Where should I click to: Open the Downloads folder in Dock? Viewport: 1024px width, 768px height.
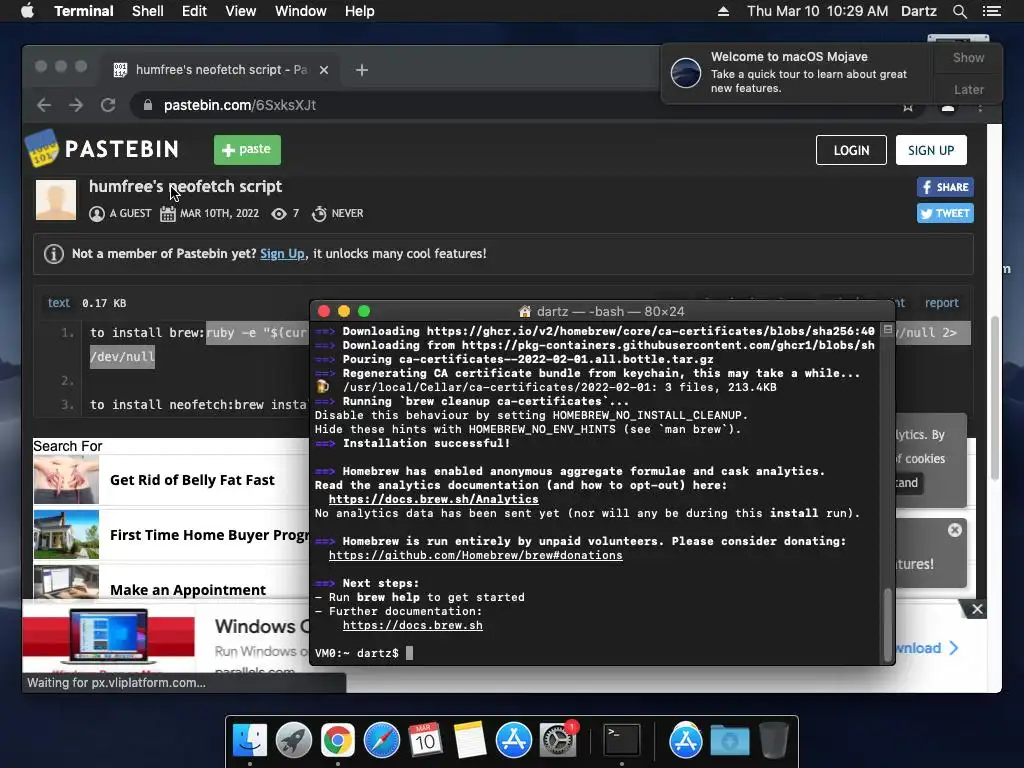coord(729,741)
